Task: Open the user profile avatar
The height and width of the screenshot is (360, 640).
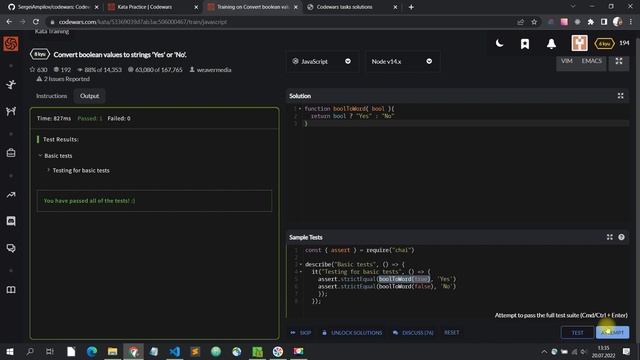Action: point(579,43)
